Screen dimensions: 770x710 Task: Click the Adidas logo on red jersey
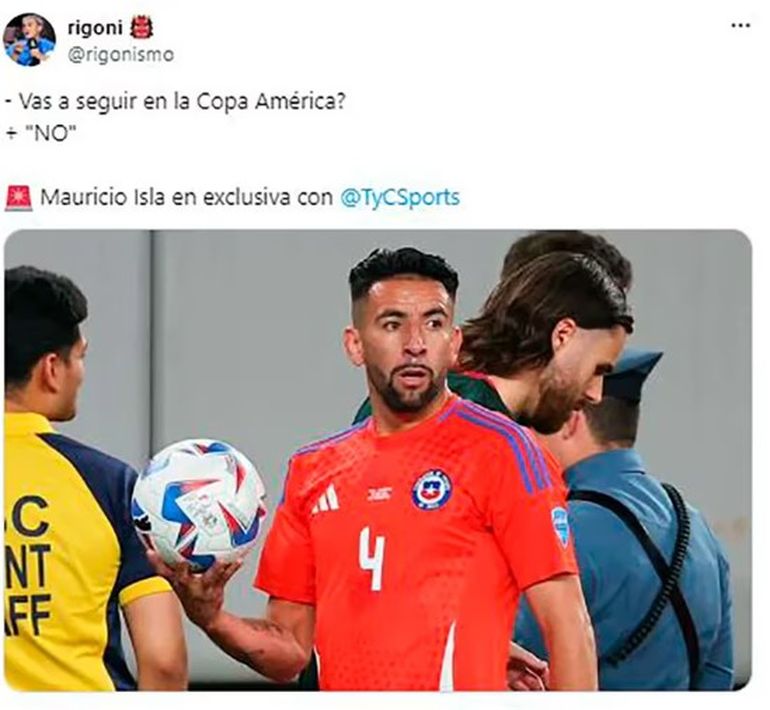click(x=326, y=499)
